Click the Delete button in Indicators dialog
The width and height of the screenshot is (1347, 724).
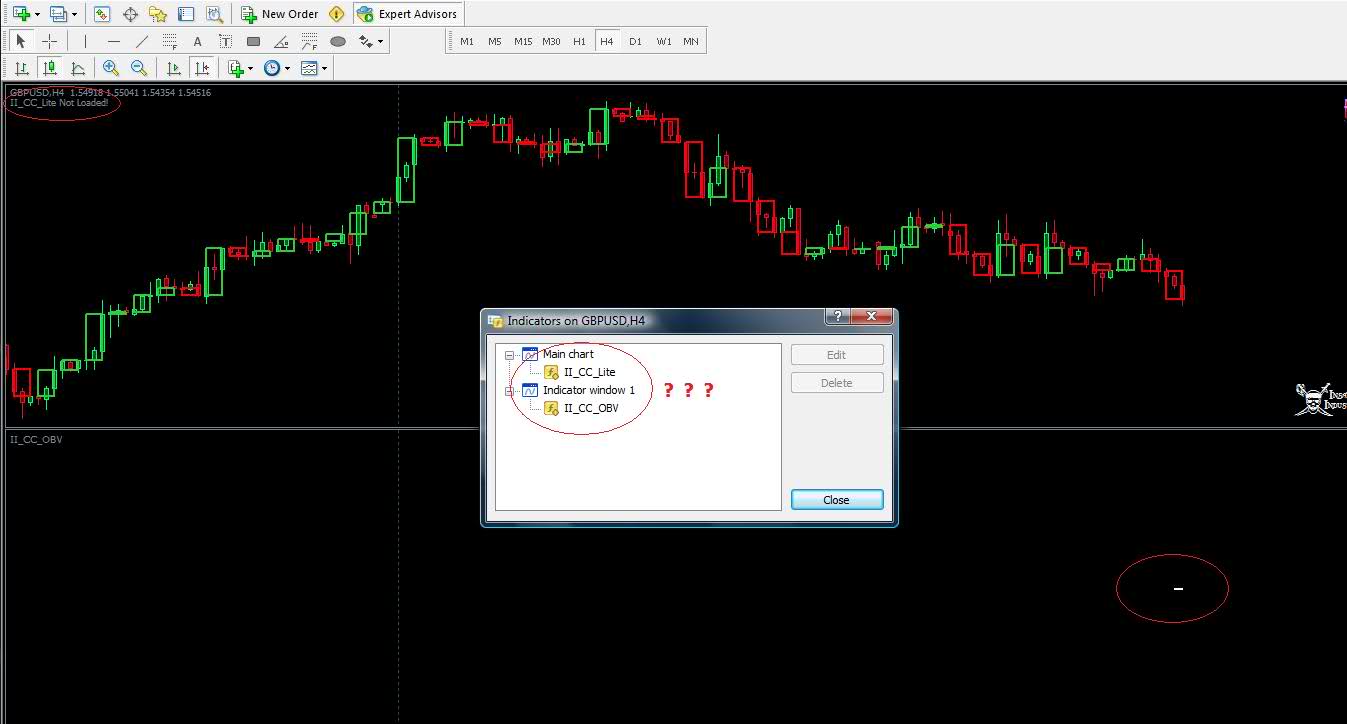837,383
